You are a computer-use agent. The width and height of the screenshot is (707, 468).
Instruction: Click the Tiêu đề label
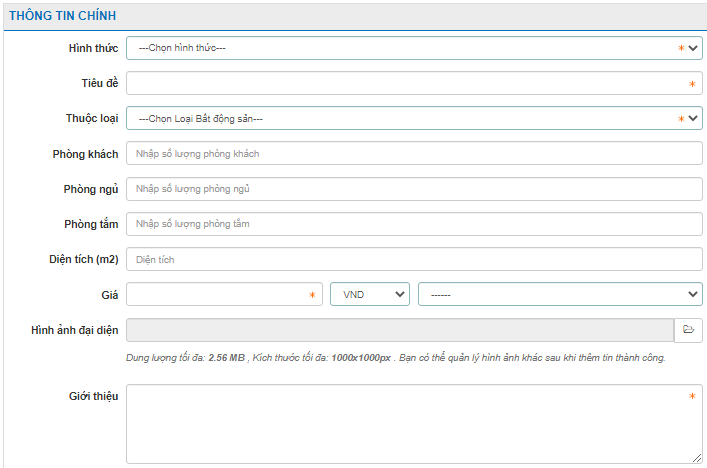(x=99, y=84)
